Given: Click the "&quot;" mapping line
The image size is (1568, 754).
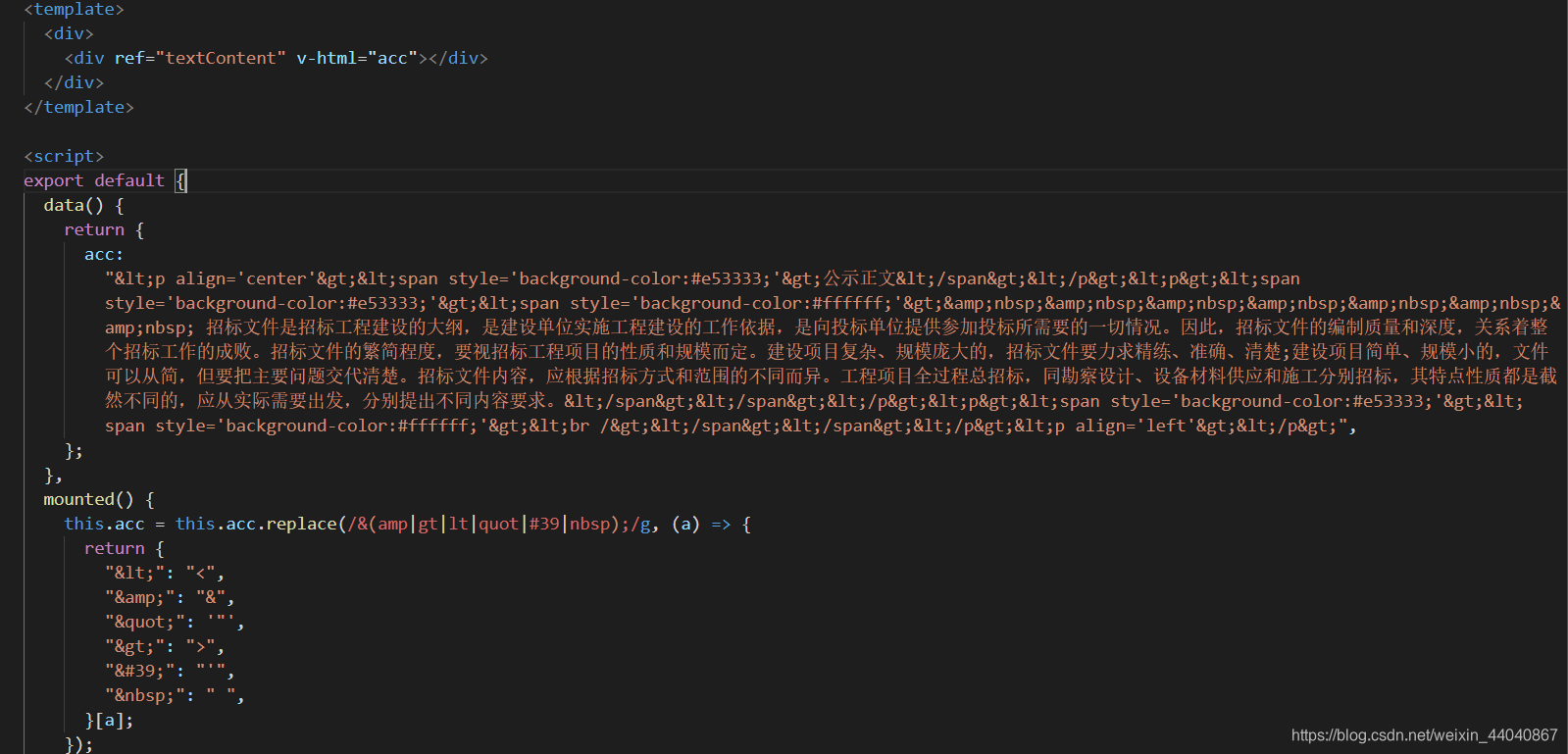Looking at the screenshot, I should coord(175,622).
